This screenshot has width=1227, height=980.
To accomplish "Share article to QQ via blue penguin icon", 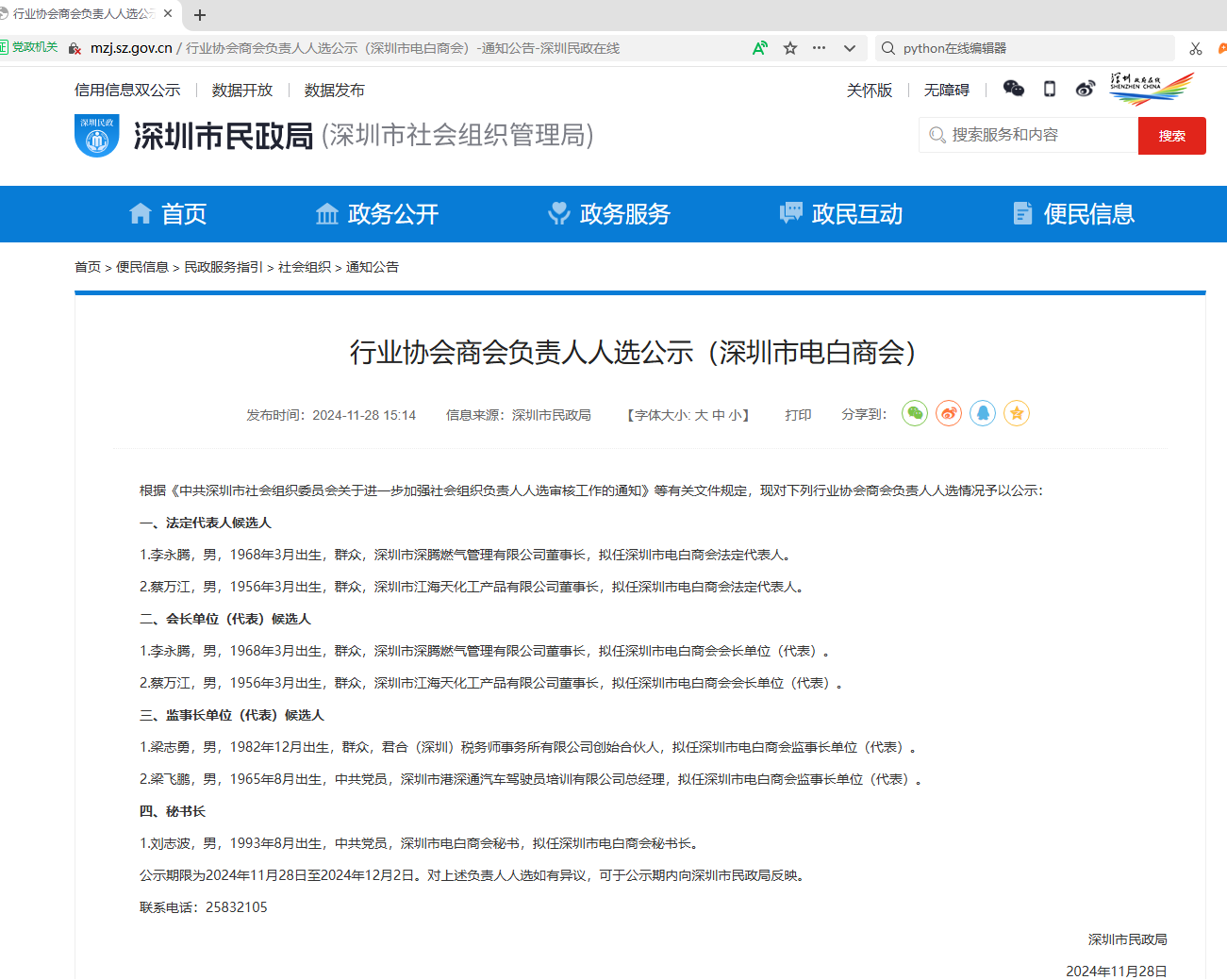I will click(982, 414).
